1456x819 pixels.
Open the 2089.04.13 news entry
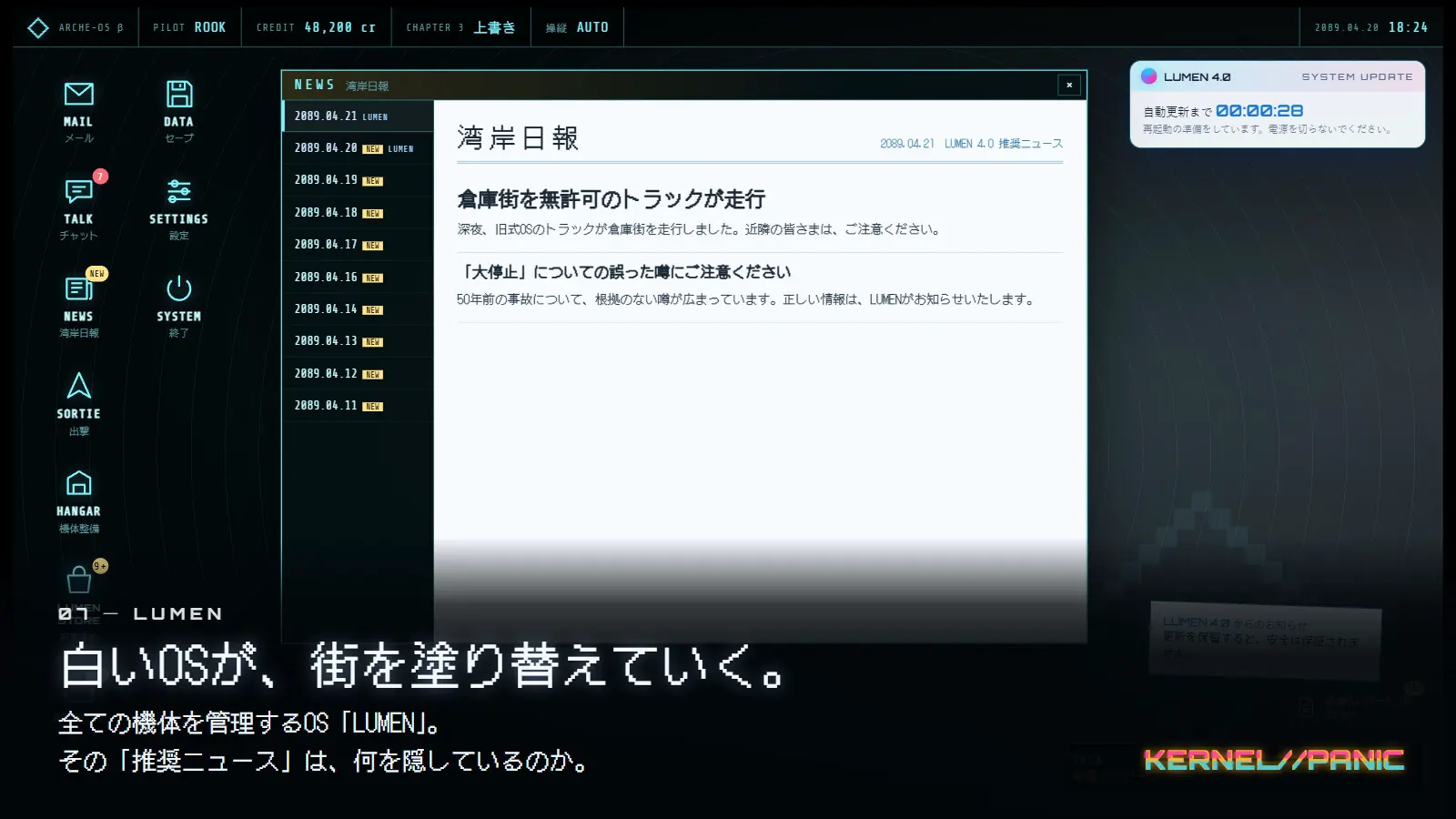(x=358, y=341)
